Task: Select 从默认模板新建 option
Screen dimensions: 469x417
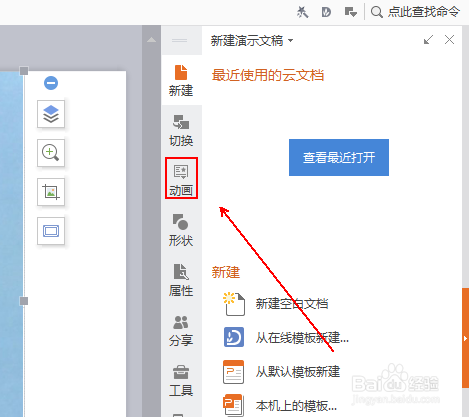Action: 298,372
